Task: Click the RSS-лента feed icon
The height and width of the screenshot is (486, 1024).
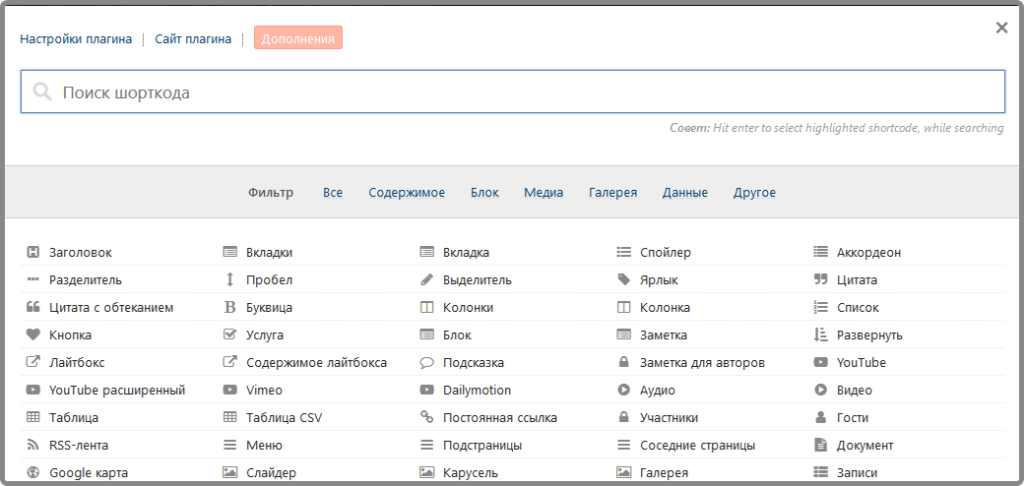Action: (x=33, y=445)
